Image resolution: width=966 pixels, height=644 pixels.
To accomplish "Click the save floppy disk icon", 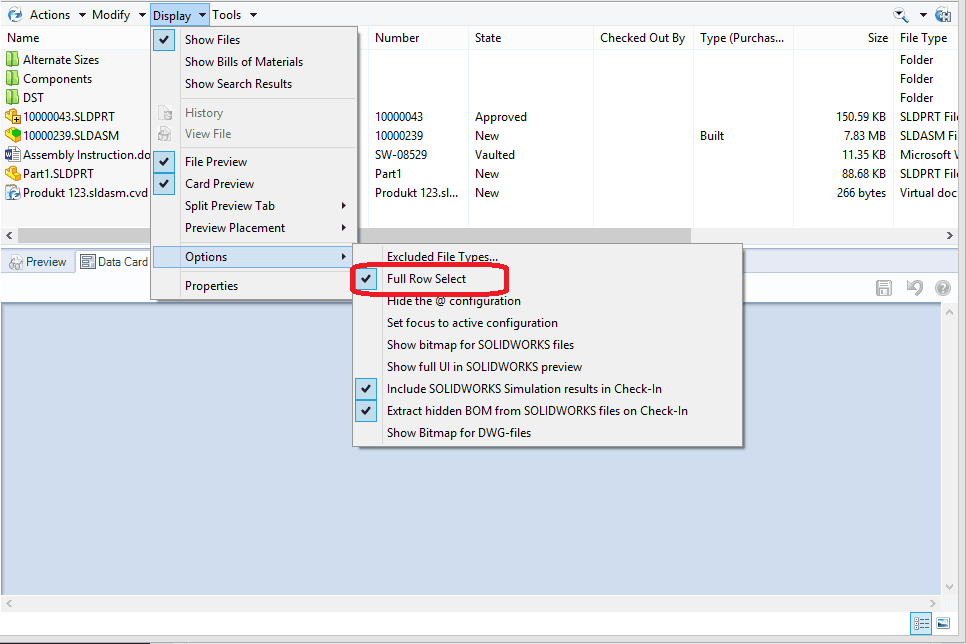I will point(884,288).
